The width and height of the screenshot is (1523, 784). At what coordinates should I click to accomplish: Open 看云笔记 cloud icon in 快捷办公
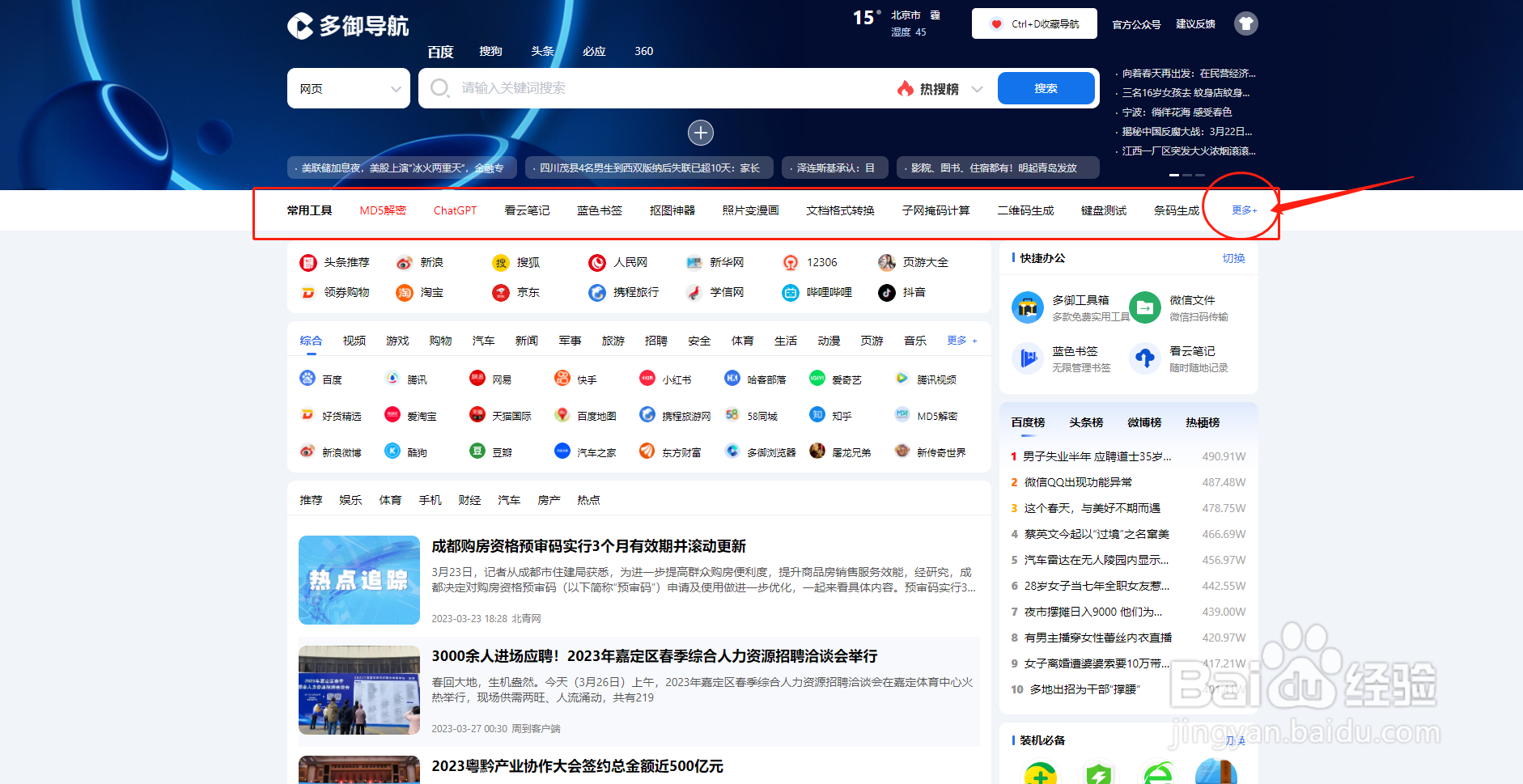click(1145, 358)
